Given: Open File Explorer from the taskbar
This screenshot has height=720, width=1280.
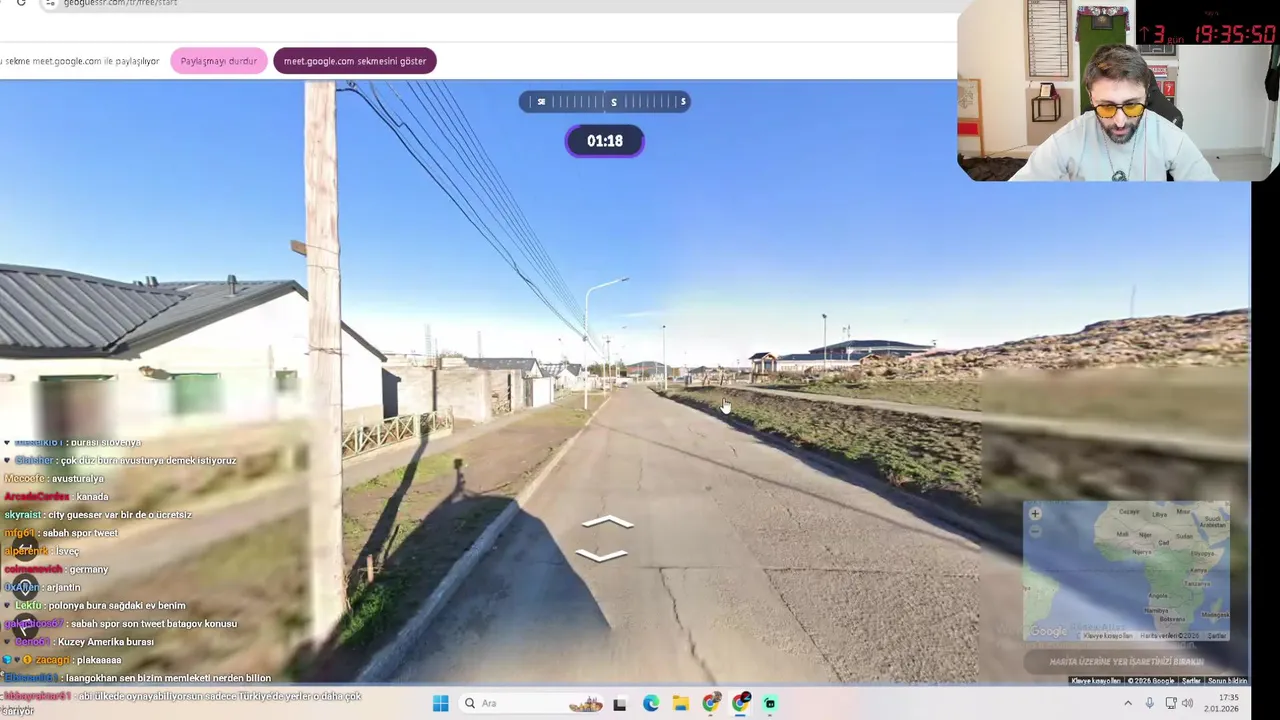Looking at the screenshot, I should [680, 703].
